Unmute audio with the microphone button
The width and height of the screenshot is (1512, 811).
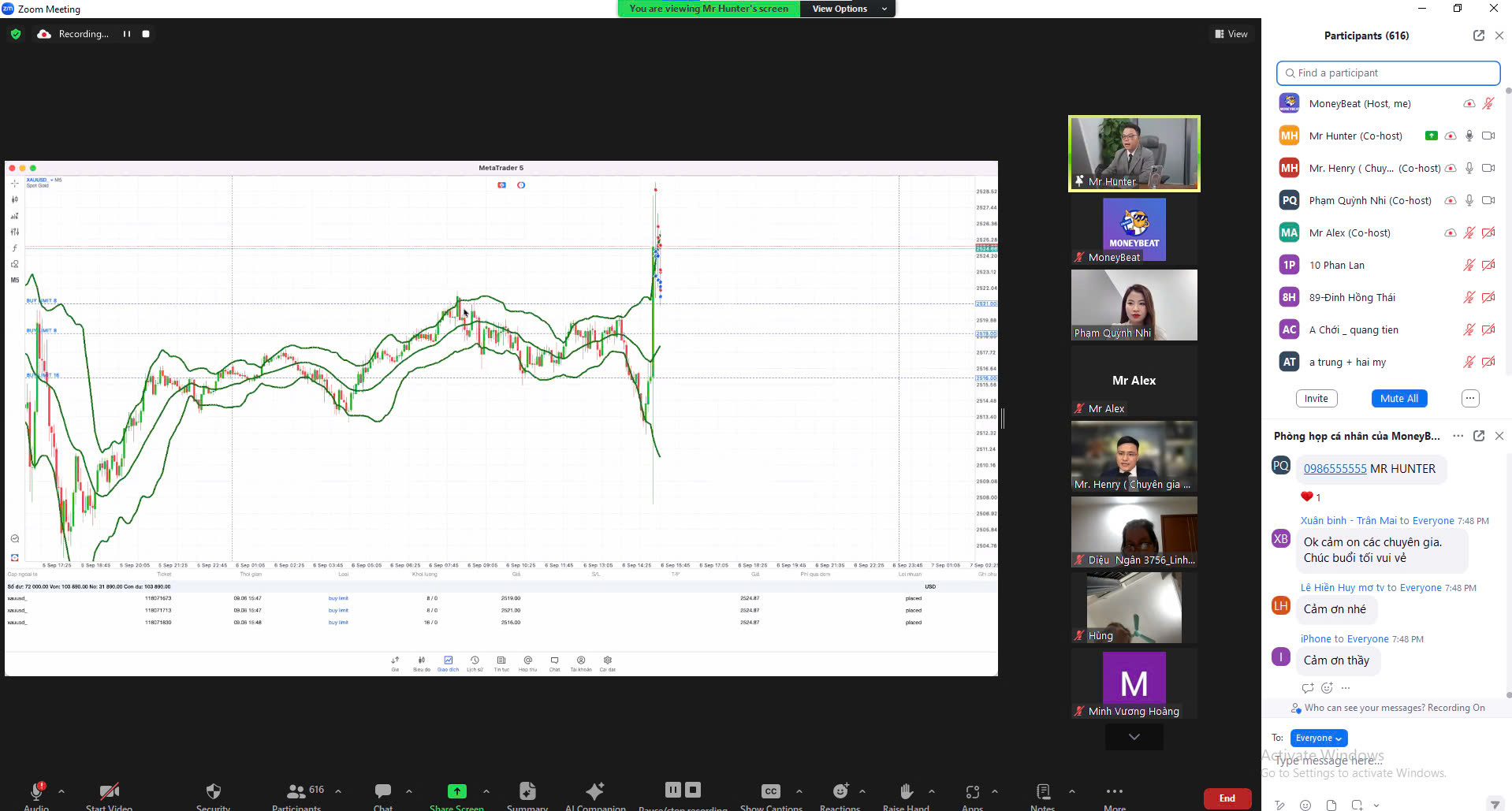[36, 791]
